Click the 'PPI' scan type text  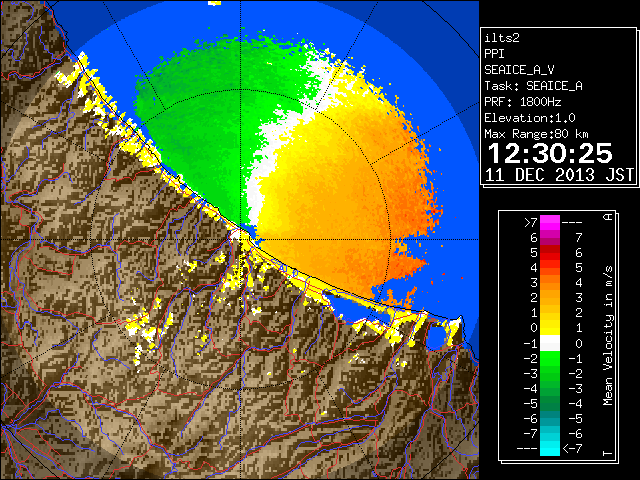point(494,54)
